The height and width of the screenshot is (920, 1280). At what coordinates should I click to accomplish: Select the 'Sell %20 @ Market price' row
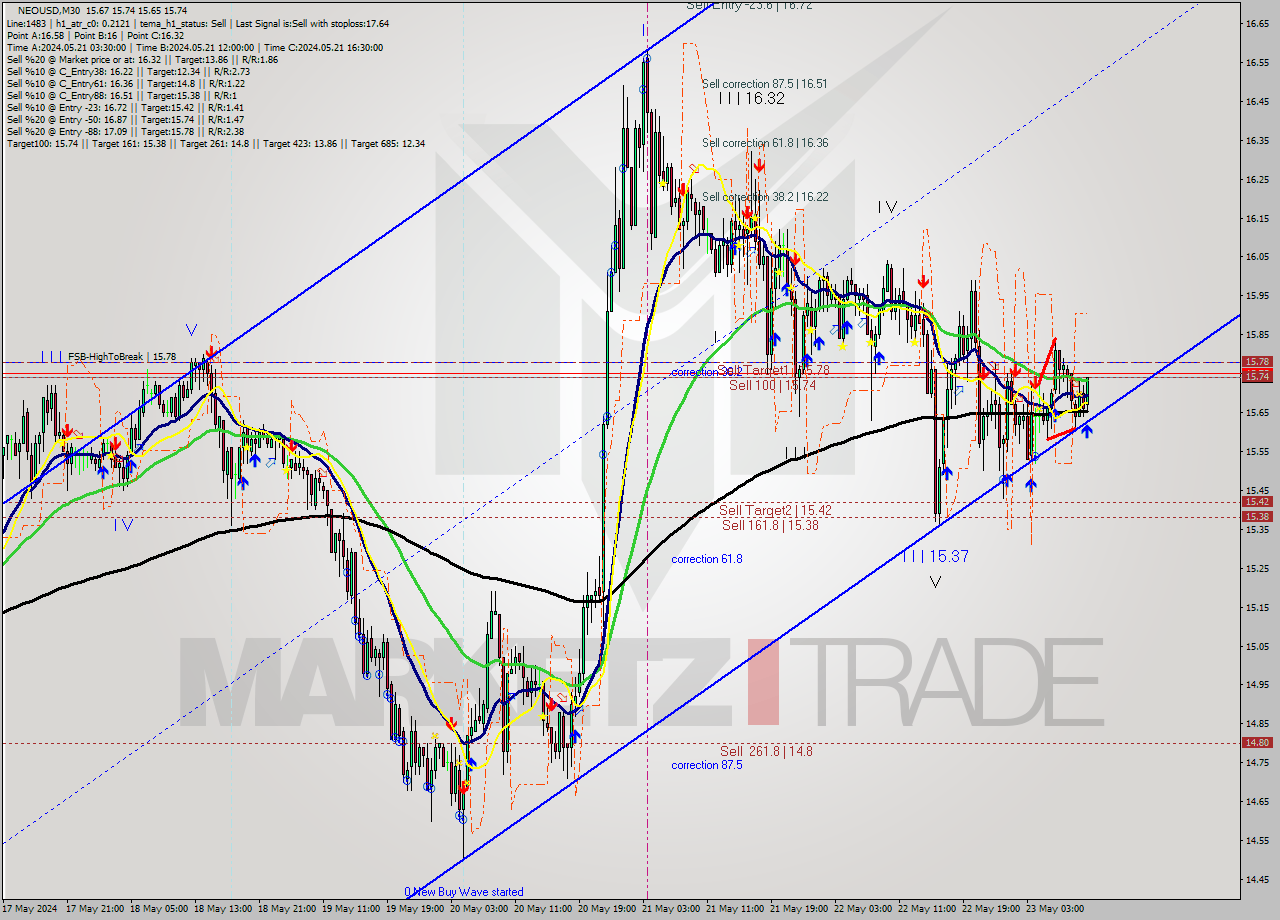tap(142, 59)
